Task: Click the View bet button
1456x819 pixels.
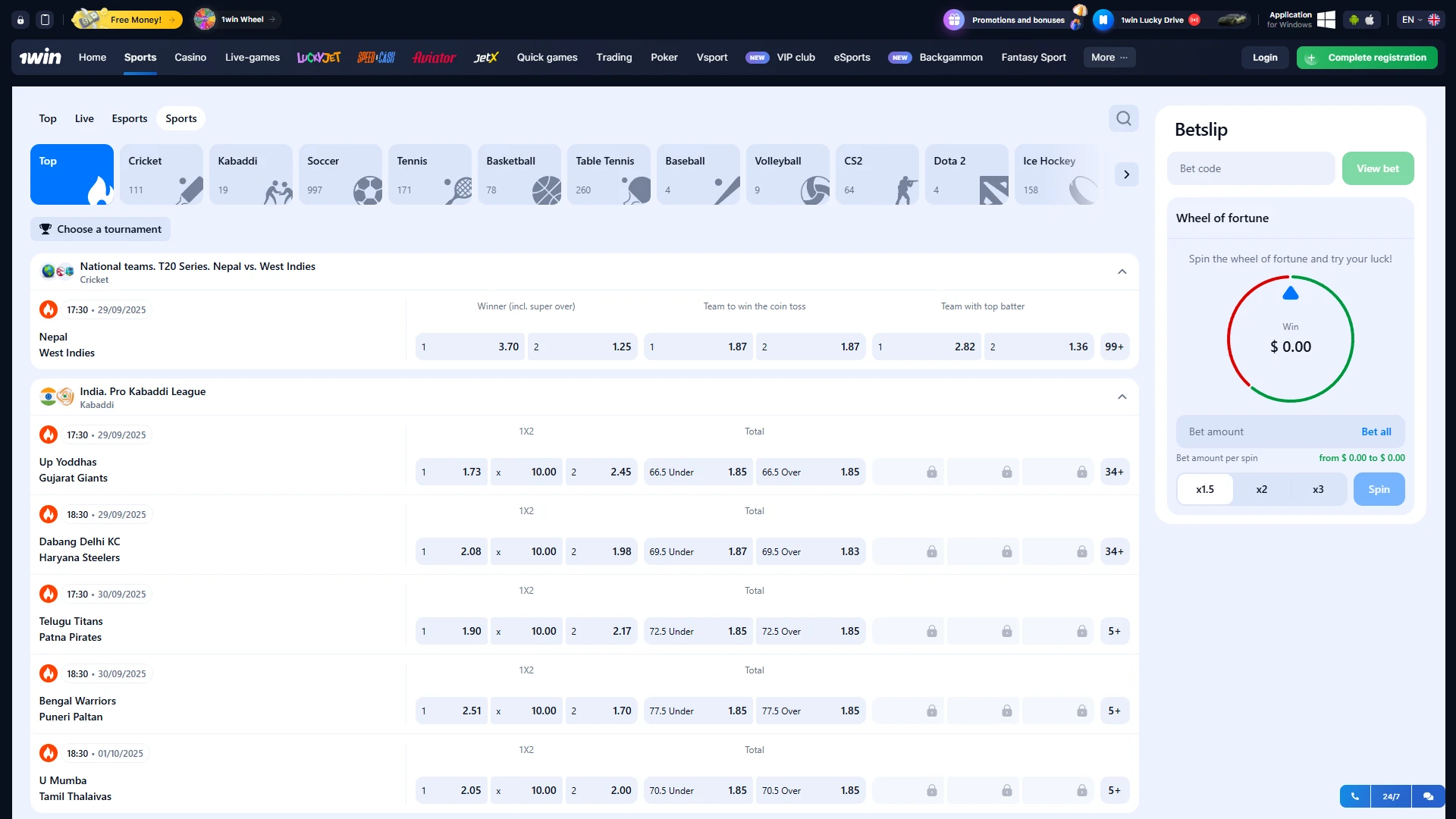Action: tap(1378, 168)
